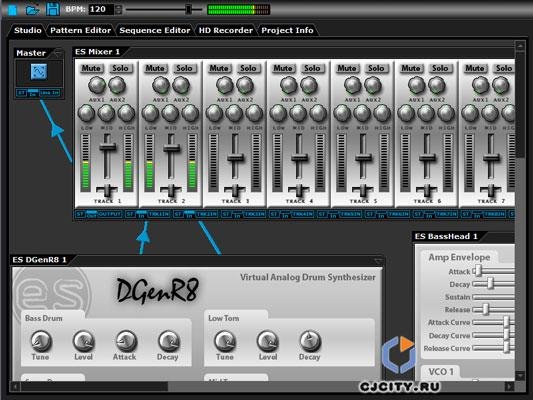Click Track 1 MID EQ knob
Screen dimensions: 533x400
tap(106, 113)
